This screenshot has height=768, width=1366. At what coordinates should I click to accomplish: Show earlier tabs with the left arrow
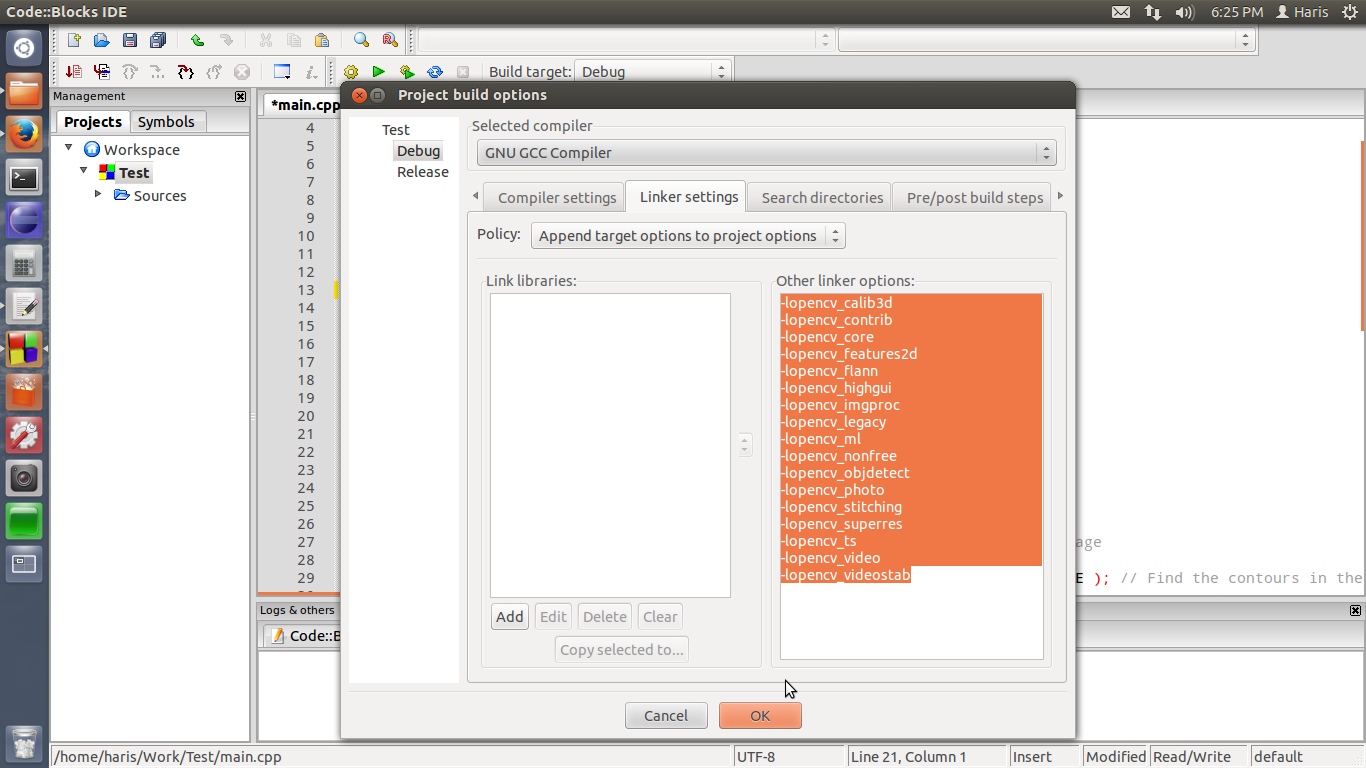[x=474, y=196]
